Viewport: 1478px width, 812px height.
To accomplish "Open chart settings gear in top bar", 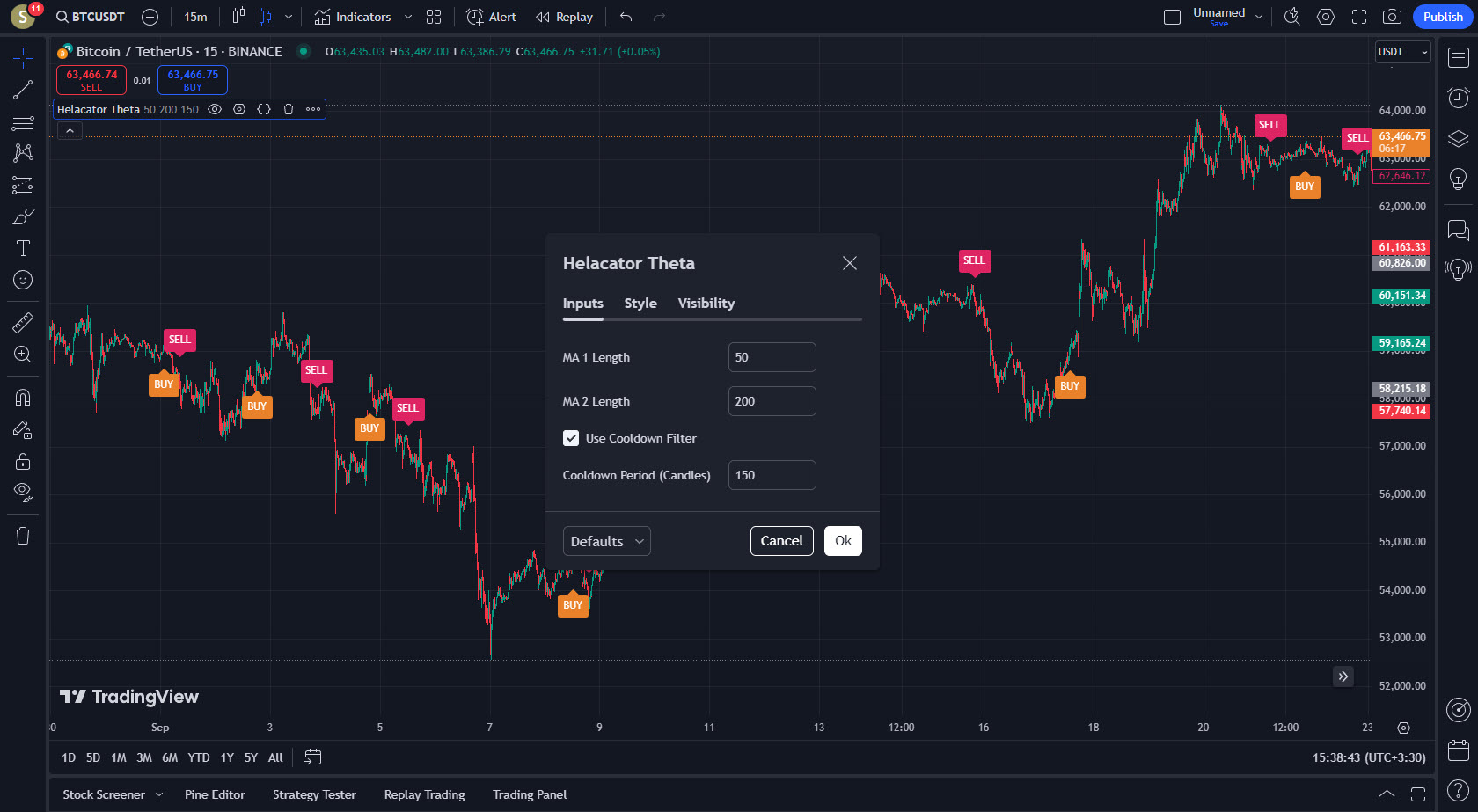I will (1326, 17).
